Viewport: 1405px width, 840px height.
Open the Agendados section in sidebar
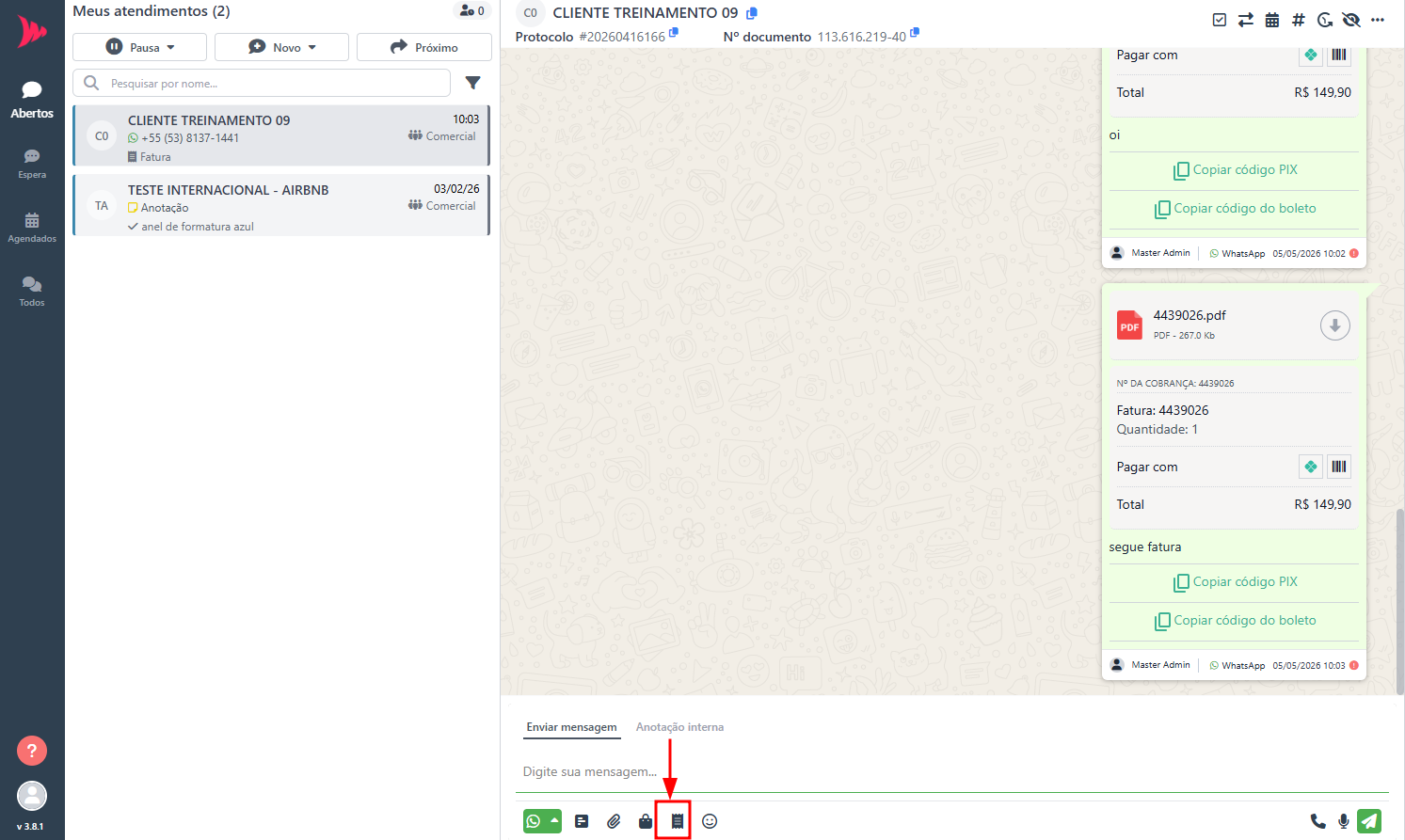pyautogui.click(x=32, y=228)
